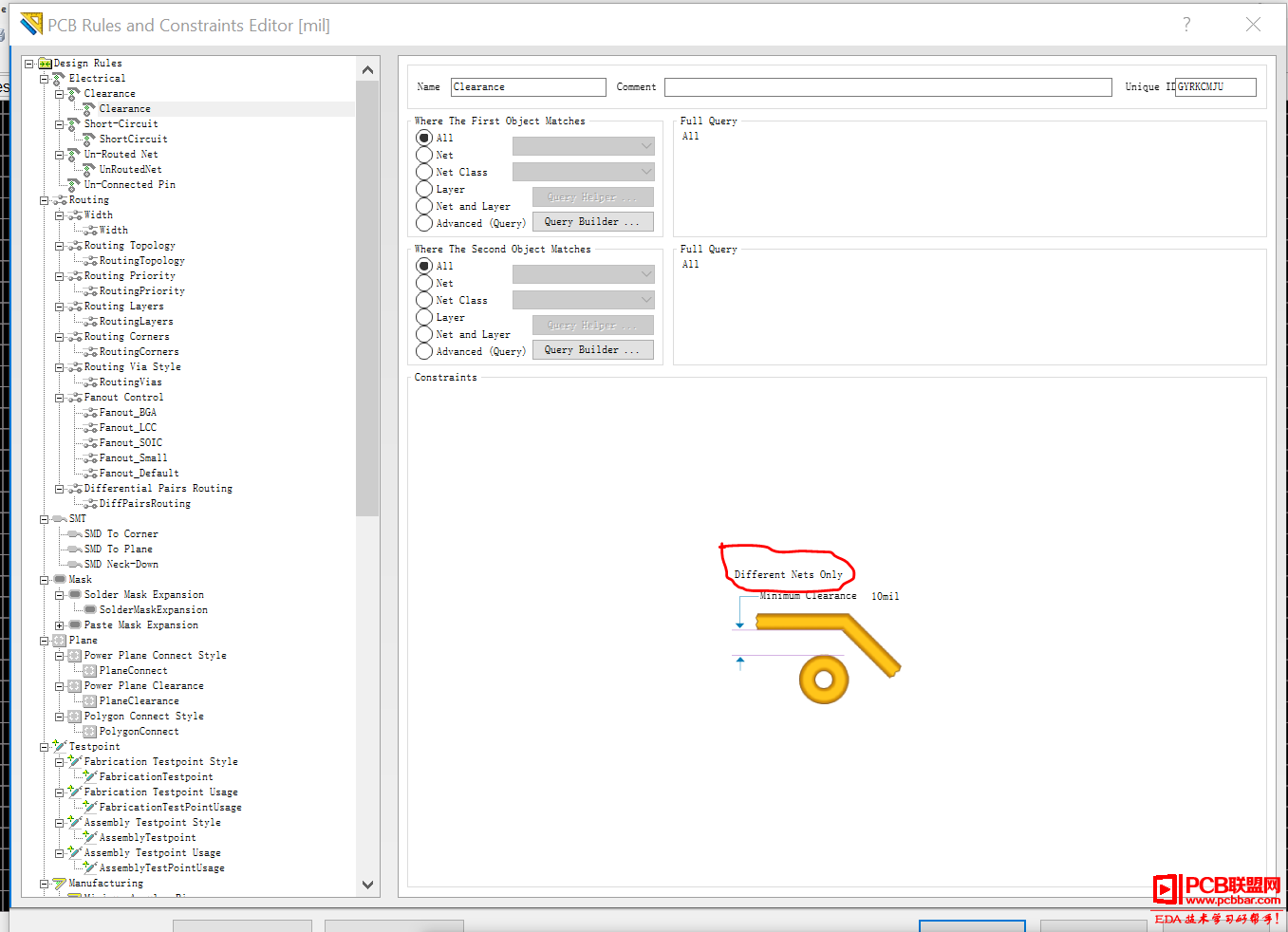Image resolution: width=1288 pixels, height=932 pixels.
Task: Click the SMD To Corner icon
Action: pos(75,534)
